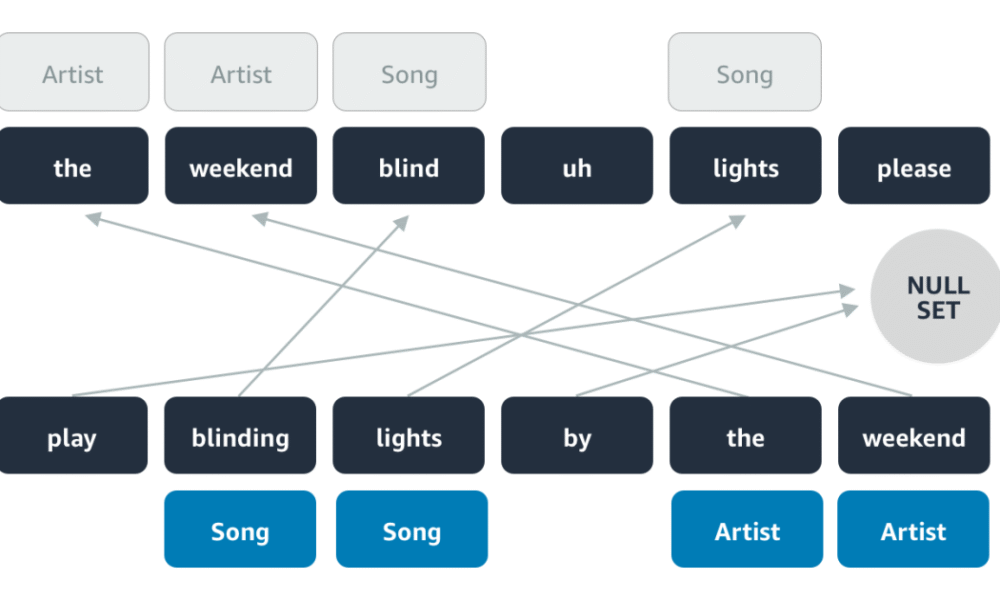
Task: Click the "by" word box
Action: click(x=577, y=435)
